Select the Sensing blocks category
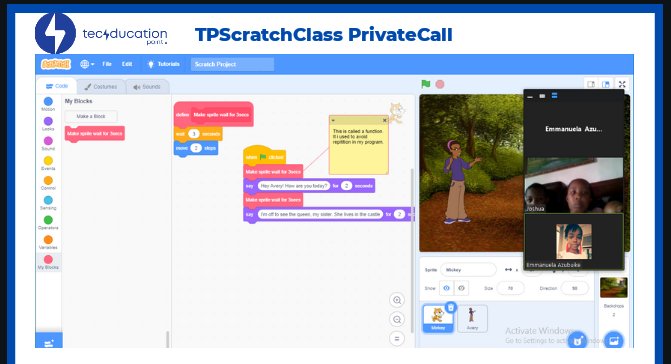 pos(48,203)
